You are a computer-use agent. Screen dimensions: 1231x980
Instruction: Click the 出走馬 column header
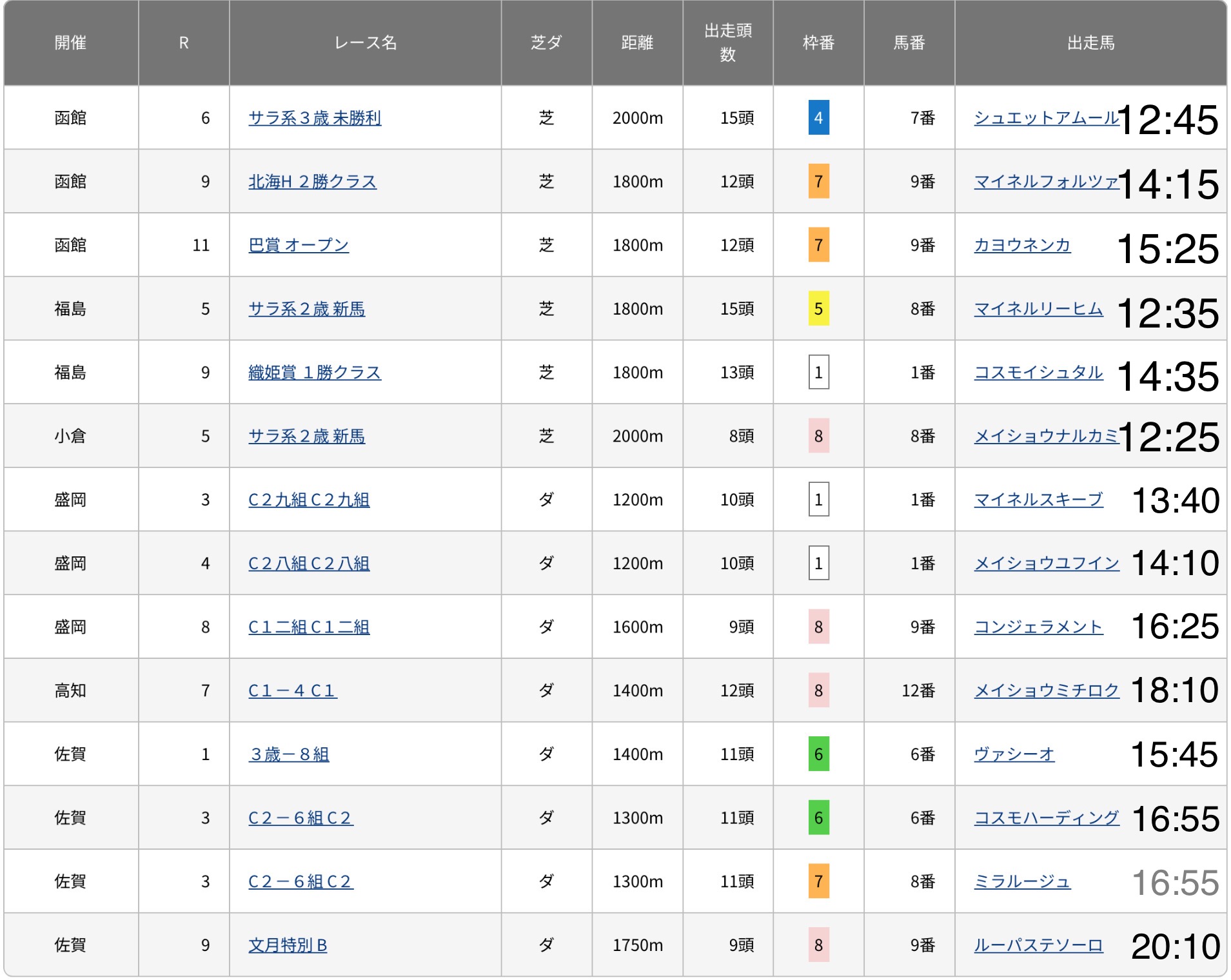click(x=1090, y=43)
